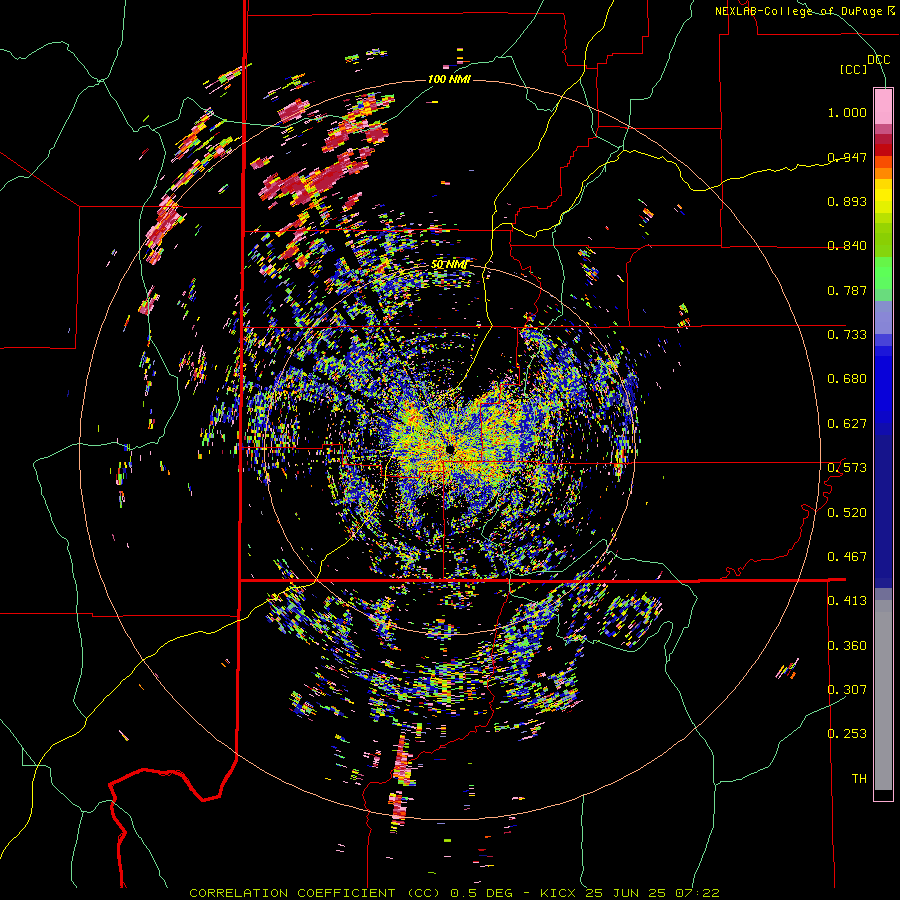900x900 pixels.
Task: Click the NEXLAB-College of DuPage label
Action: point(804,11)
